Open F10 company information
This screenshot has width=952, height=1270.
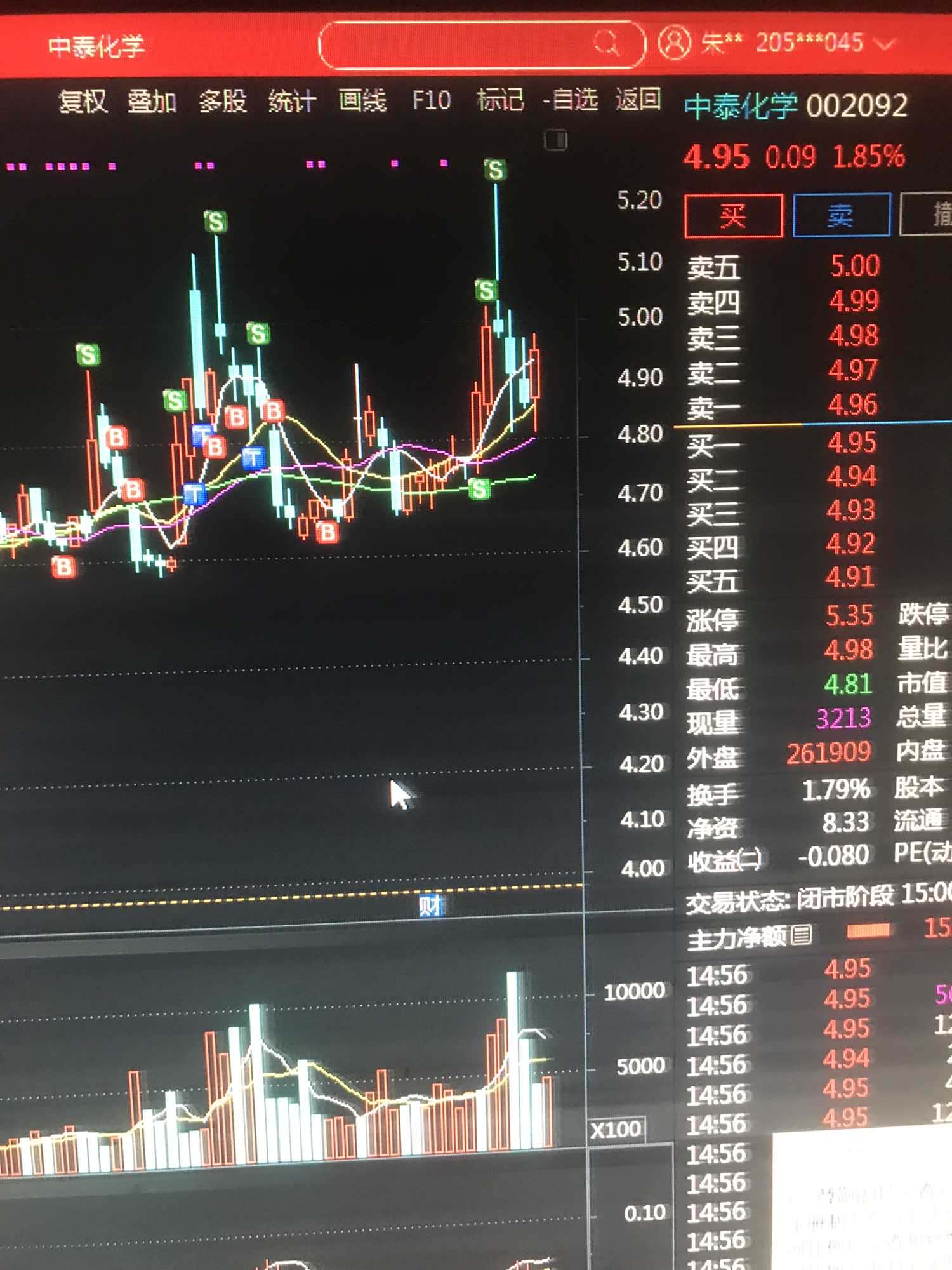432,100
